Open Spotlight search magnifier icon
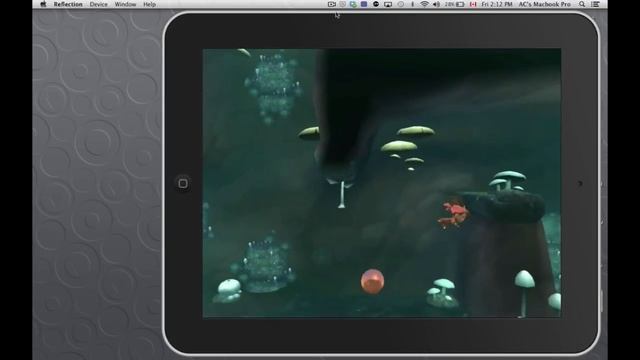This screenshot has width=640, height=360. (x=582, y=4)
